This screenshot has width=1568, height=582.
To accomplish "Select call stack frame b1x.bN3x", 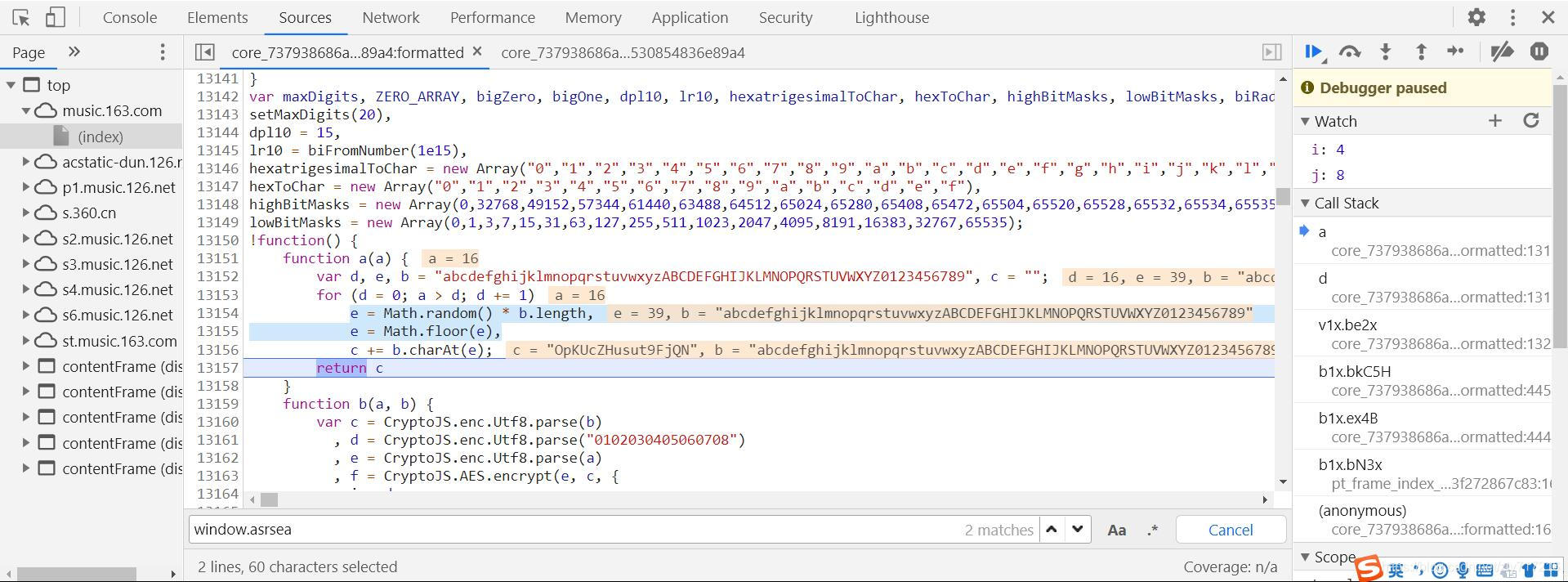I will pos(1423,474).
